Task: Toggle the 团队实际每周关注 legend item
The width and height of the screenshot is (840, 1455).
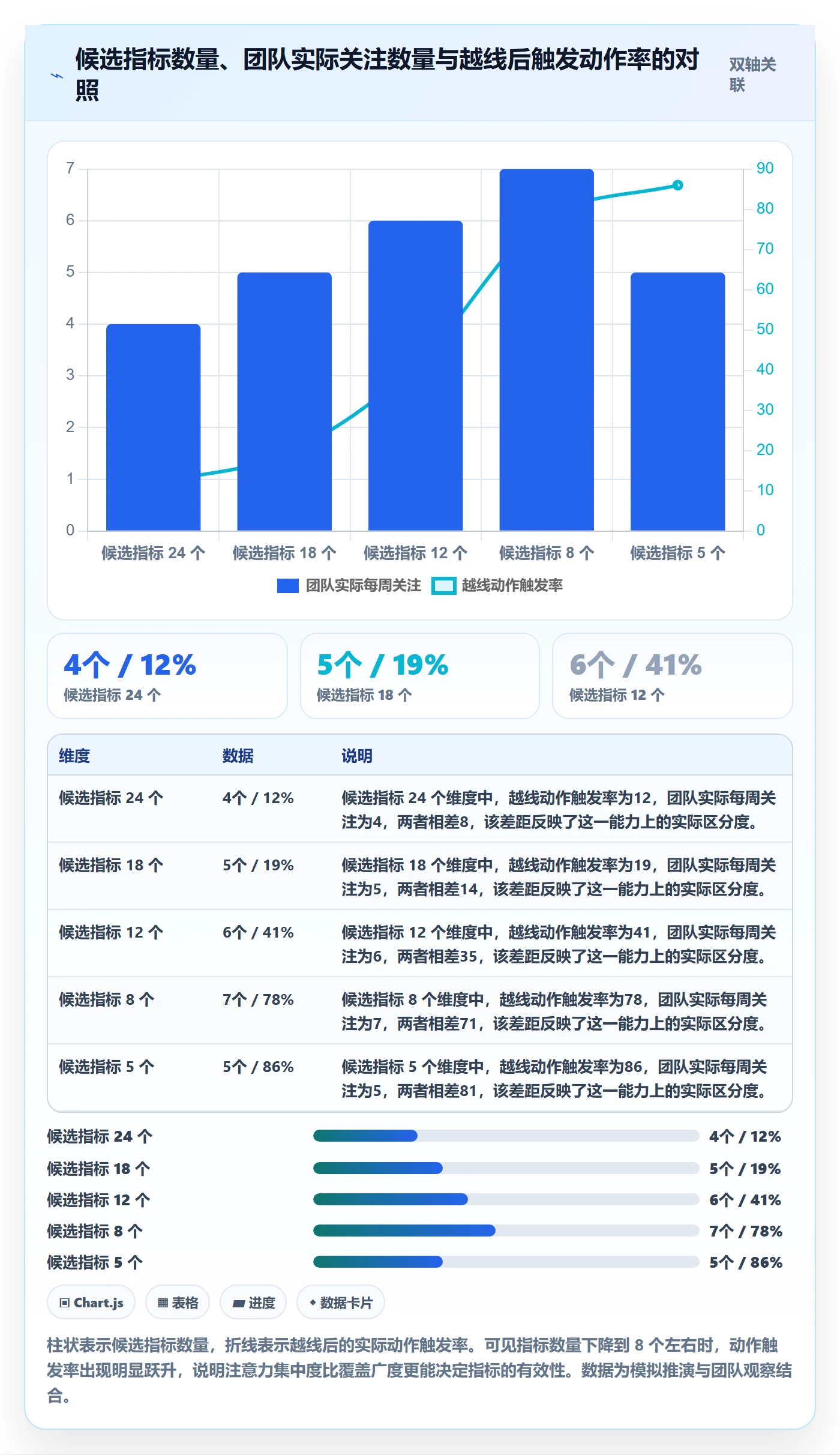Action: pyautogui.click(x=349, y=585)
